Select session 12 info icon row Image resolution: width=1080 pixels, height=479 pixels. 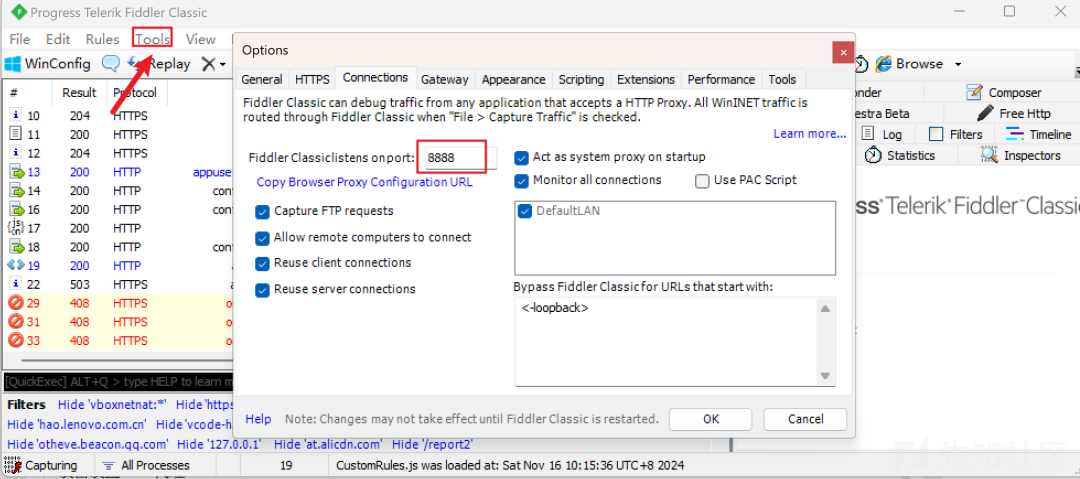pyautogui.click(x=15, y=153)
